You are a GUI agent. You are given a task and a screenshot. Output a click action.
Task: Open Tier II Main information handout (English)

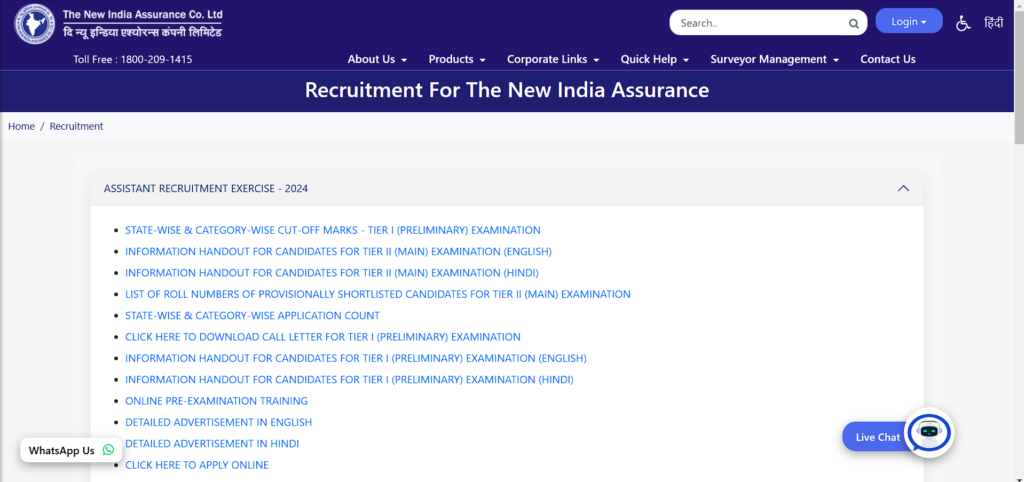[338, 251]
